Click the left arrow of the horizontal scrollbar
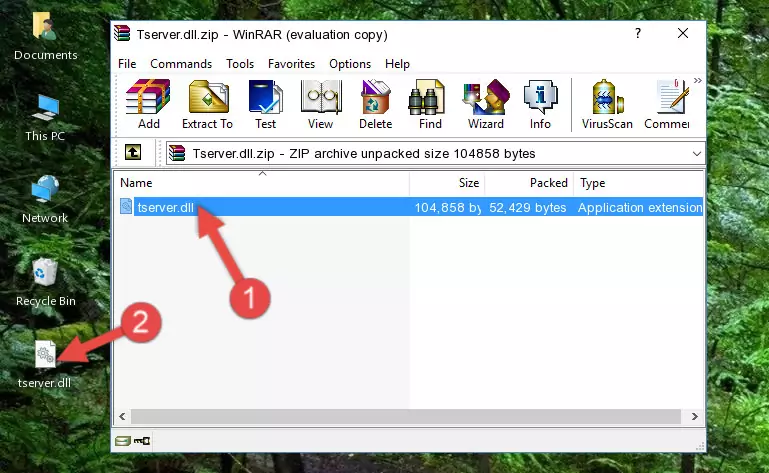Viewport: 769px width, 473px height. click(123, 417)
